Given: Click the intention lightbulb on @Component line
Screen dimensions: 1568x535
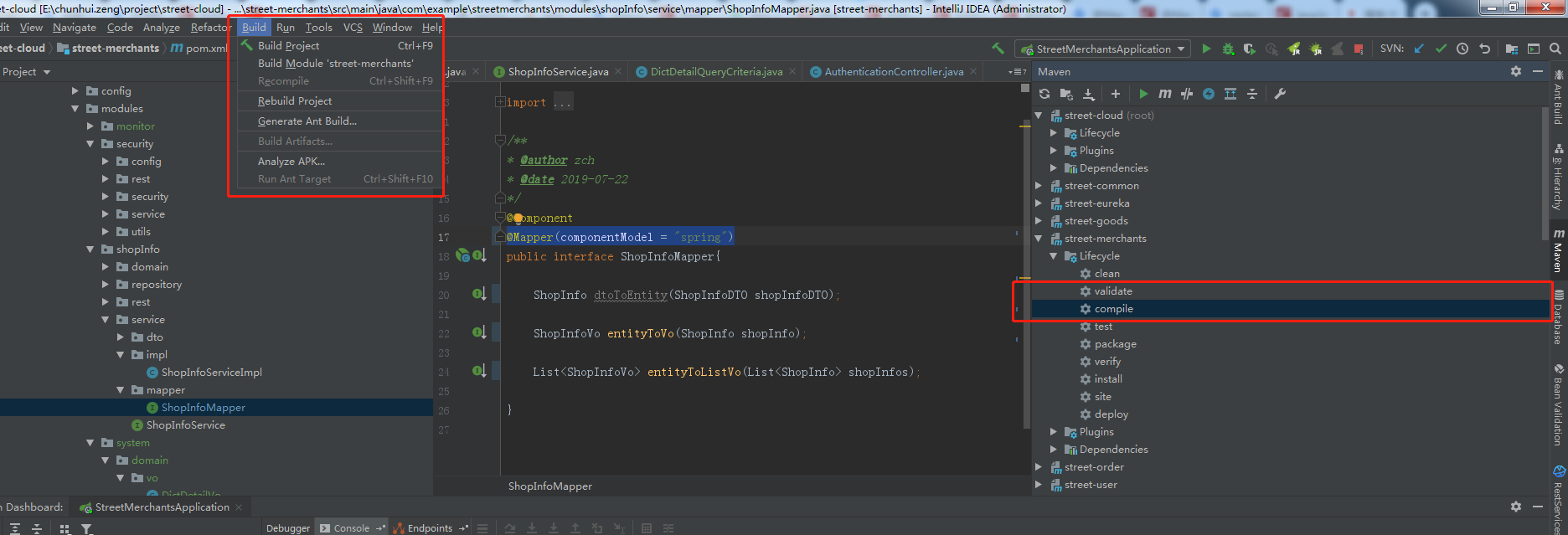Looking at the screenshot, I should point(518,219).
